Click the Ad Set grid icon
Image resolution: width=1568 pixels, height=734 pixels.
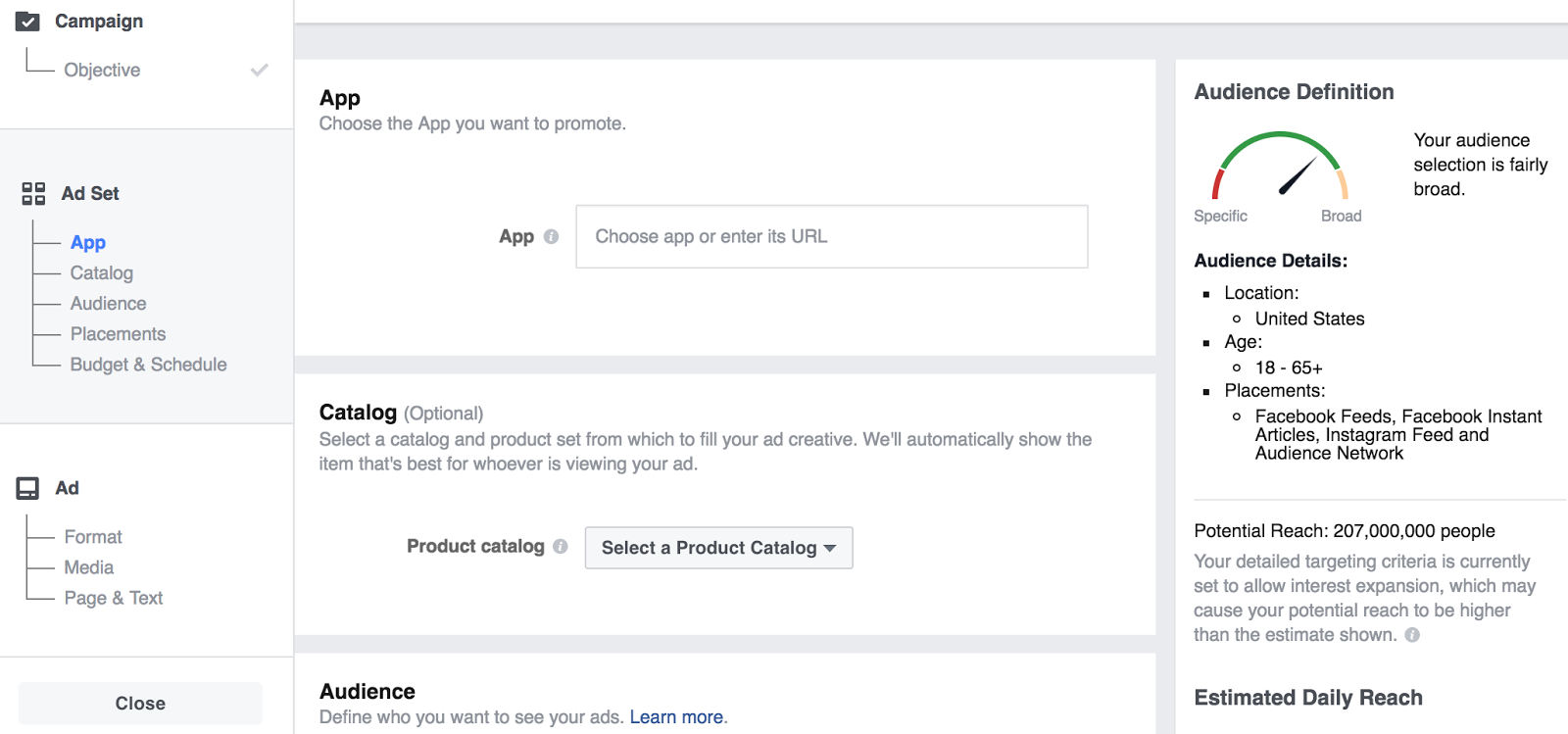tap(33, 194)
